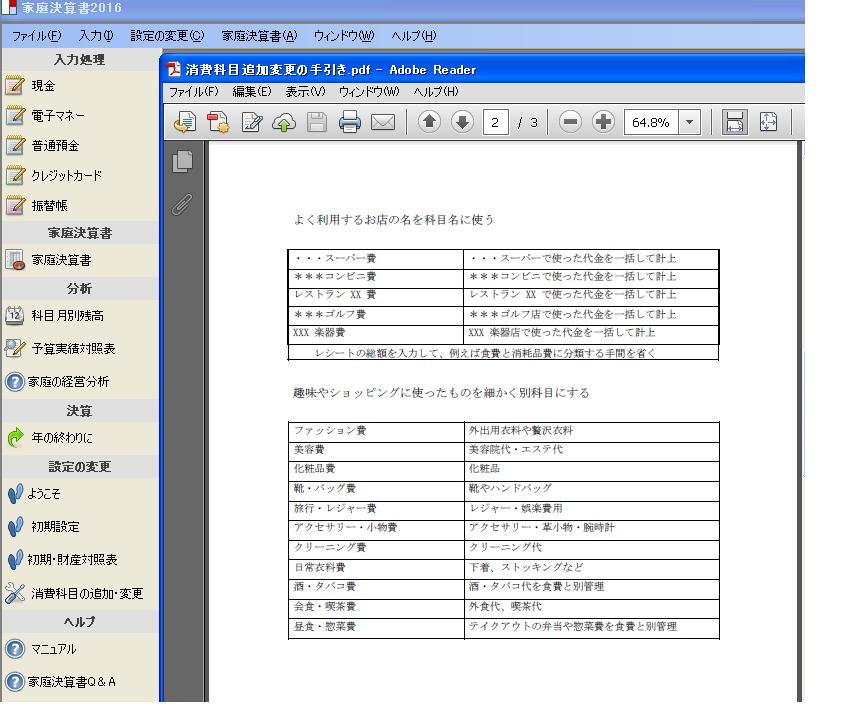
Task: Click the cloud upload icon
Action: [x=284, y=123]
